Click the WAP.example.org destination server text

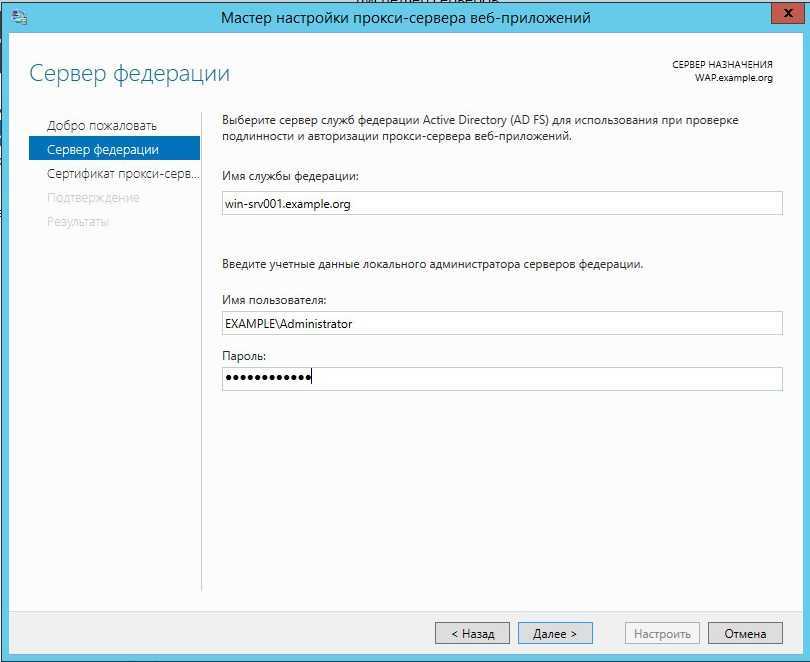(x=734, y=78)
